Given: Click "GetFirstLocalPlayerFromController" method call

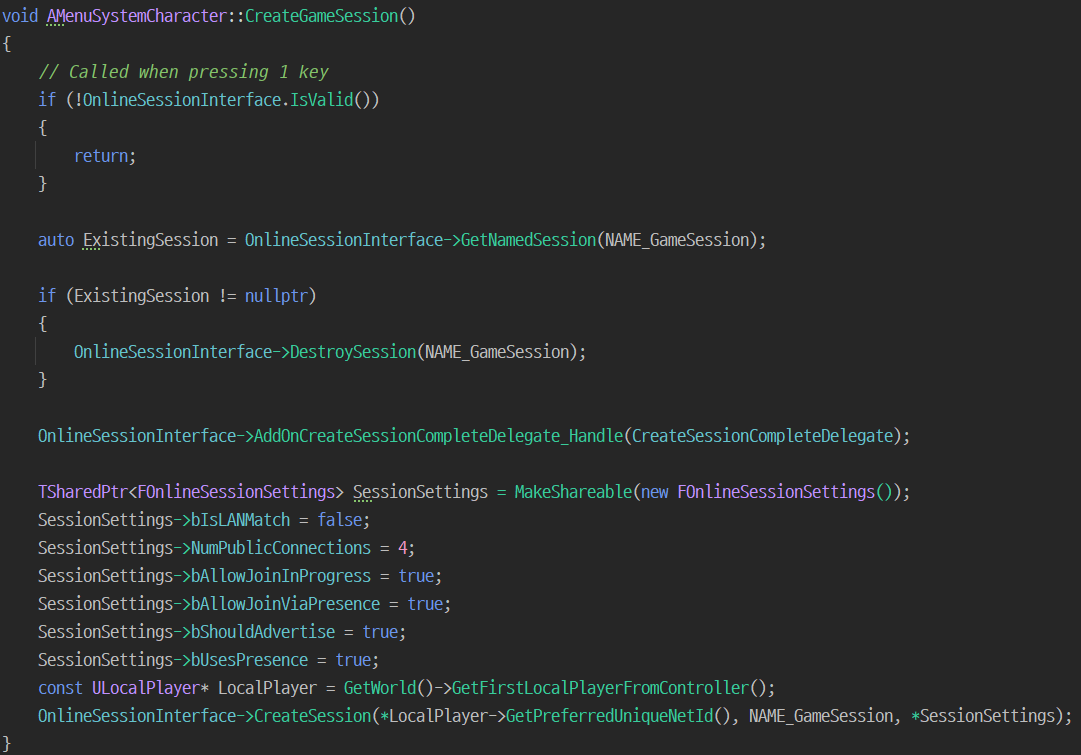Looking at the screenshot, I should (600, 688).
